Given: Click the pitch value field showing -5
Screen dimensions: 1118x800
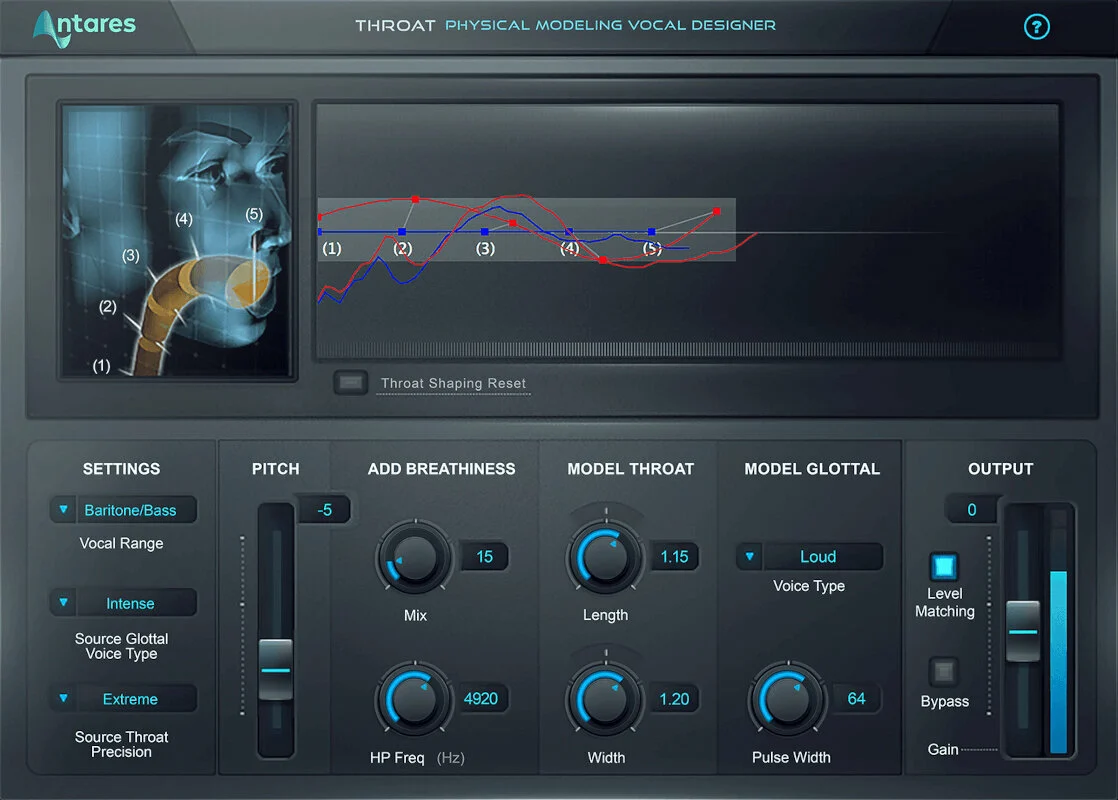Looking at the screenshot, I should point(324,510).
